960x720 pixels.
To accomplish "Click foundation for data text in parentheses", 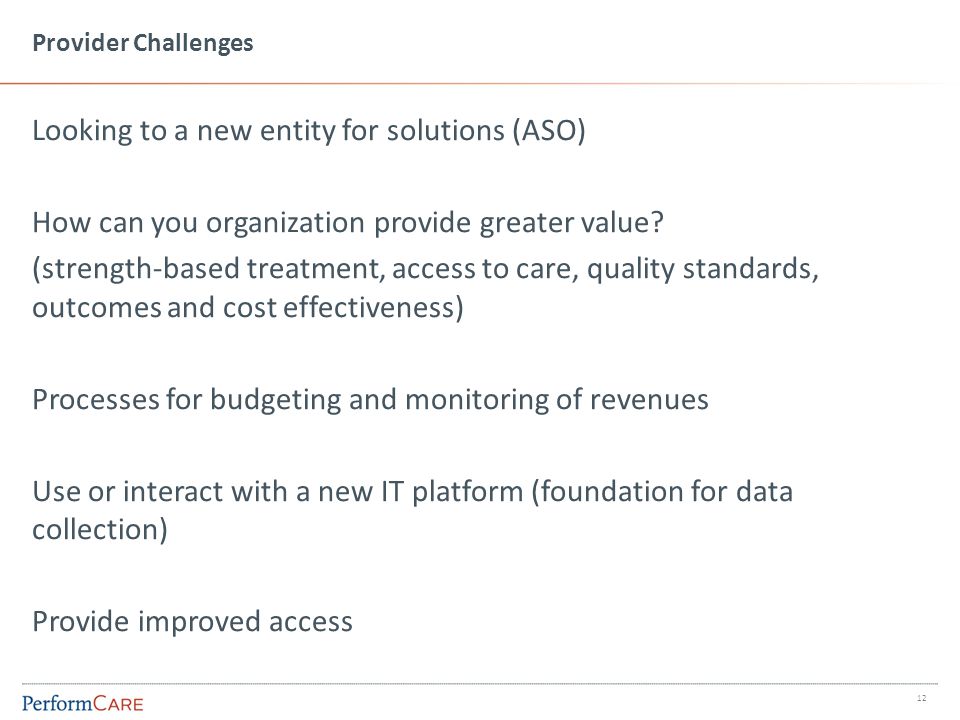I will [662, 492].
